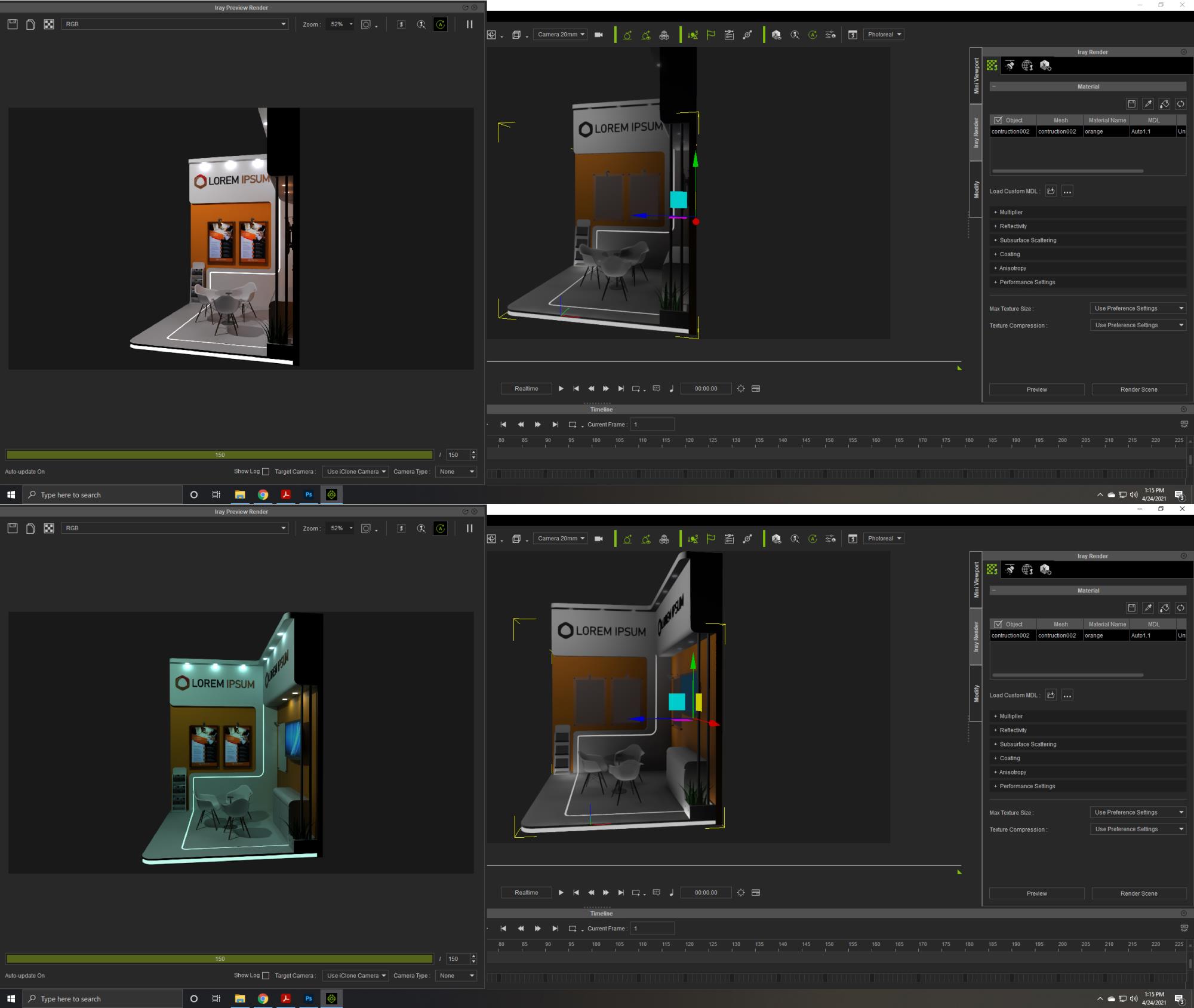Click the Realtime button in the top screenshot's playback bar
Image resolution: width=1194 pixels, height=1008 pixels.
(x=526, y=389)
